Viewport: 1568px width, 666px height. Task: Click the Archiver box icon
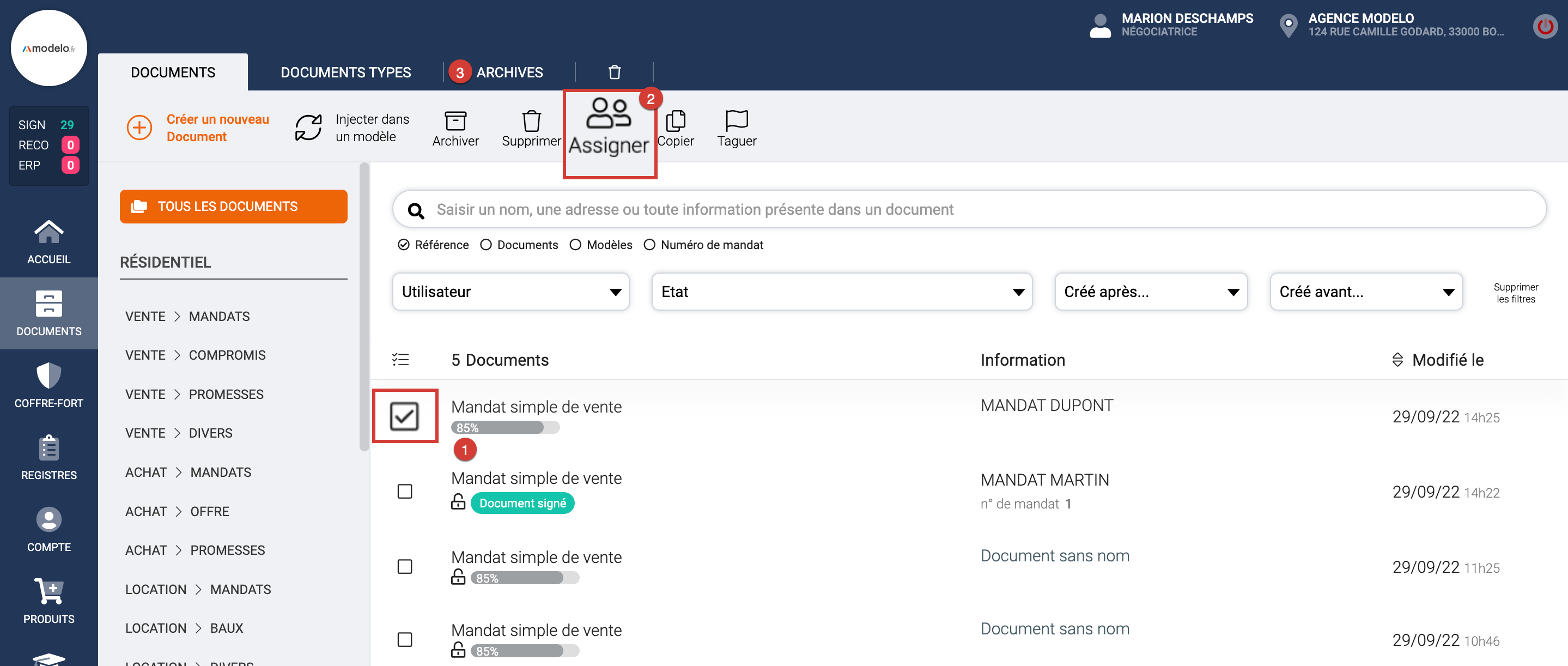click(x=455, y=120)
